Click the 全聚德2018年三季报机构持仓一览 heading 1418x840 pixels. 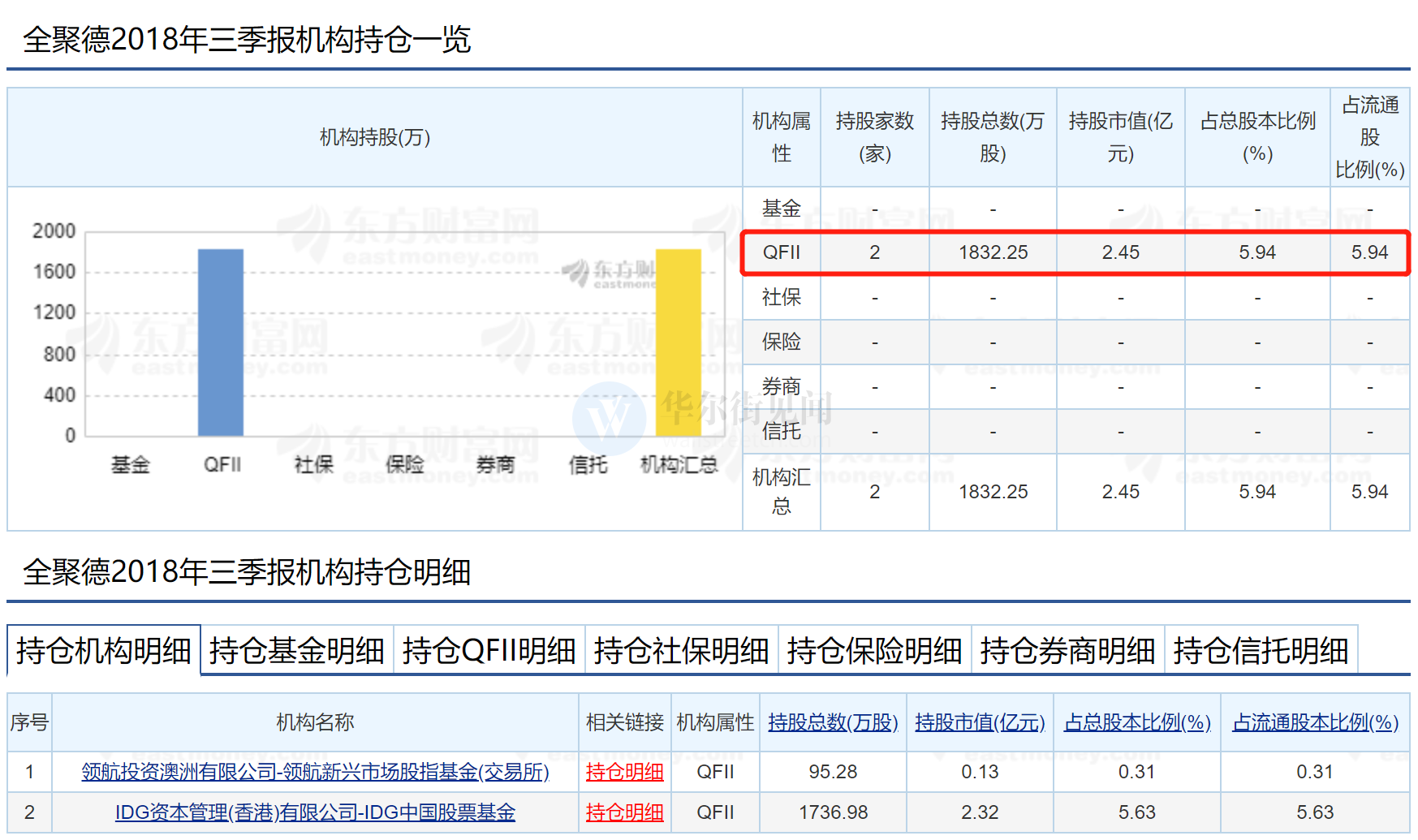[x=247, y=39]
